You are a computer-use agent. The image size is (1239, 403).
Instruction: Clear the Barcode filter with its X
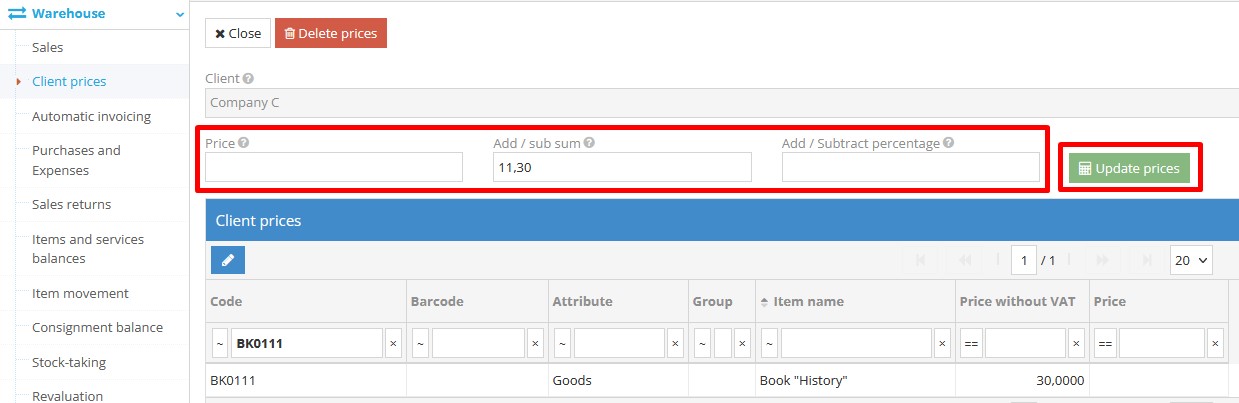pos(535,344)
